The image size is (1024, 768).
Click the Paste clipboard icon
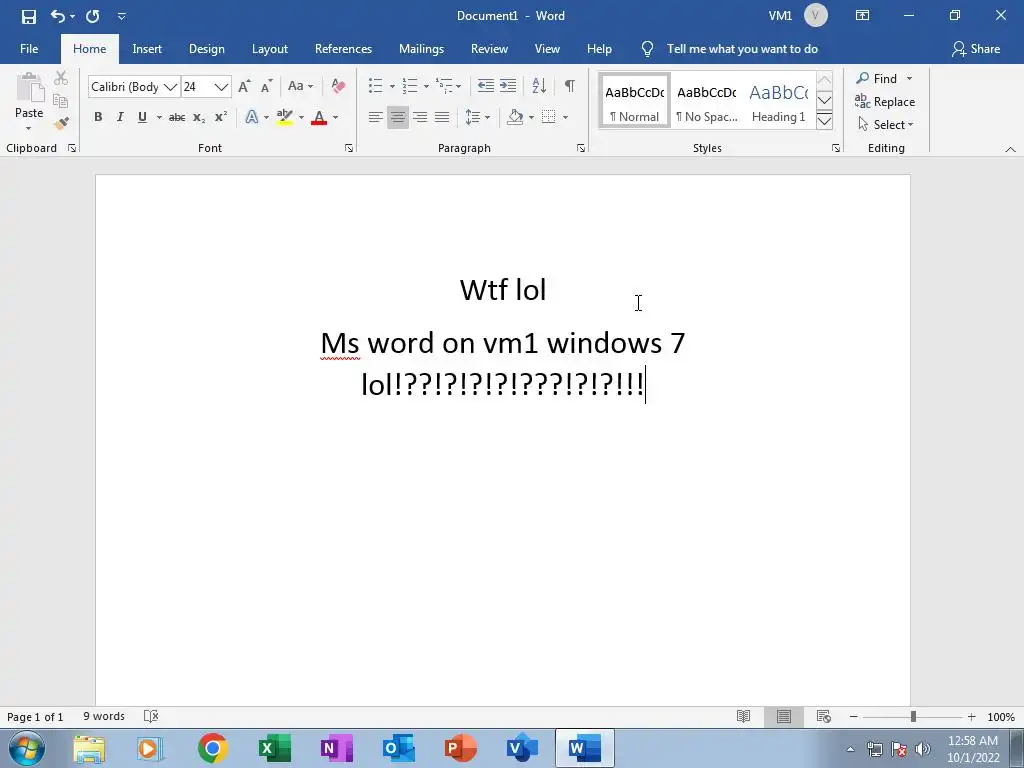click(x=29, y=88)
